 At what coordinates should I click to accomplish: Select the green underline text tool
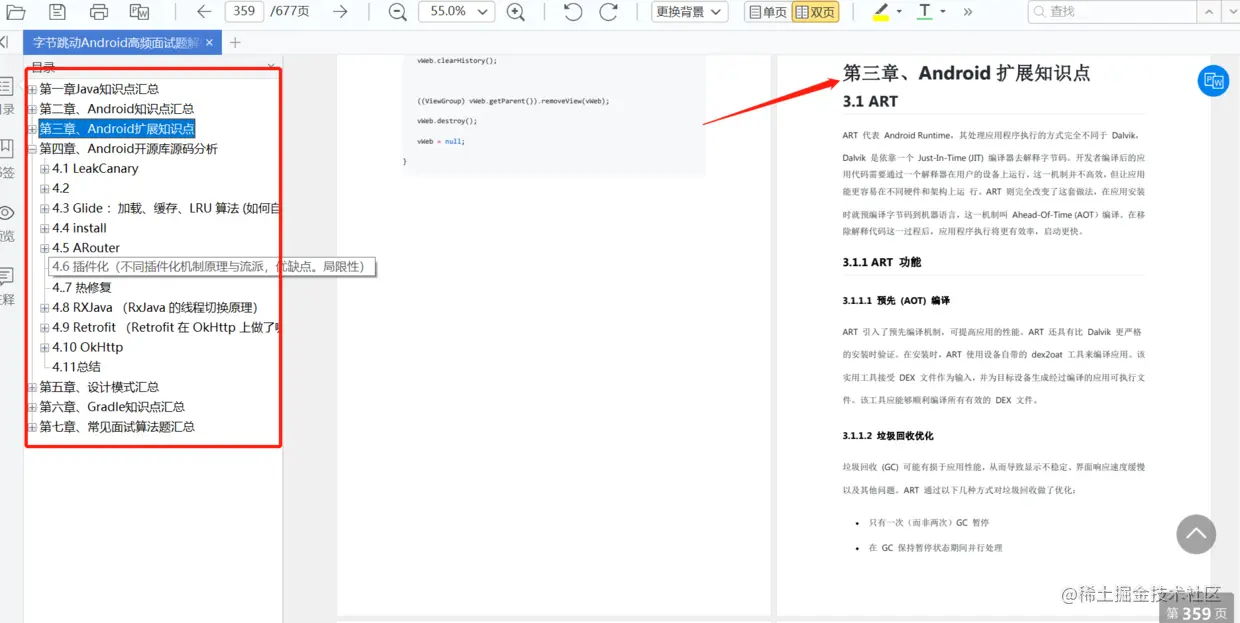click(925, 12)
